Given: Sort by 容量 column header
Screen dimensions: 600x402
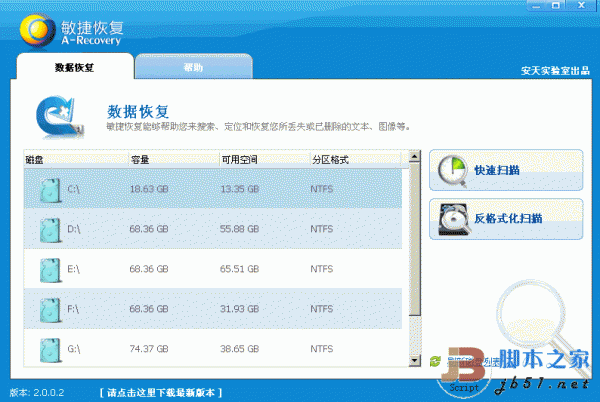Looking at the screenshot, I should 174,159.
